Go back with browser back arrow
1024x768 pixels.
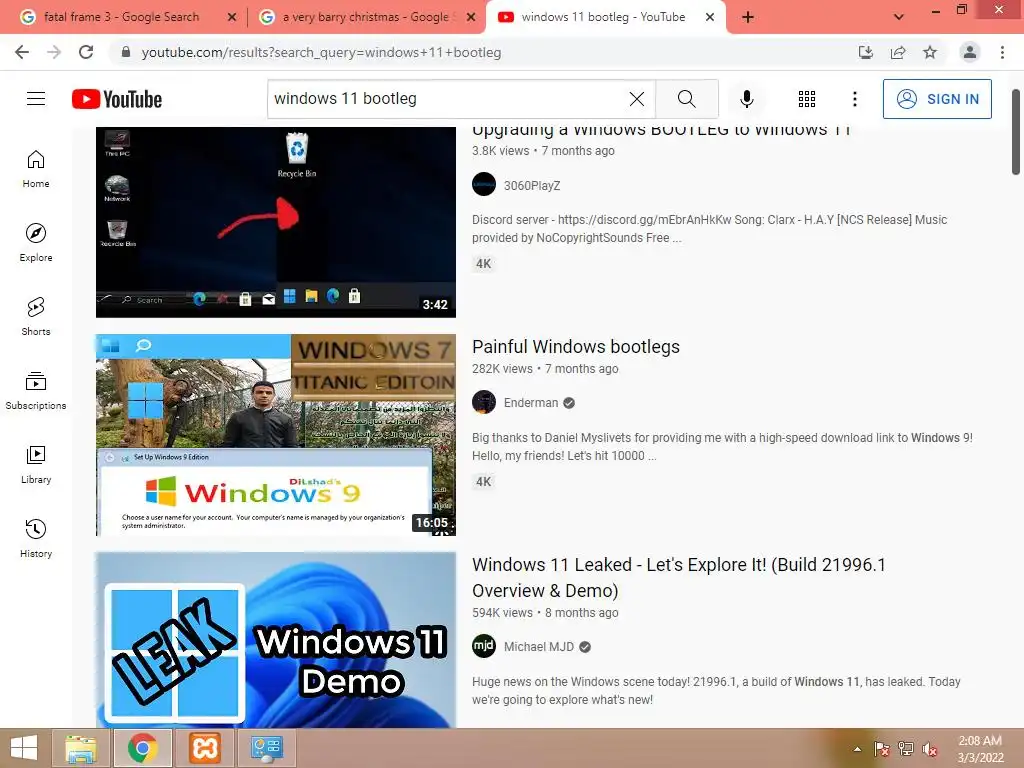(x=22, y=52)
